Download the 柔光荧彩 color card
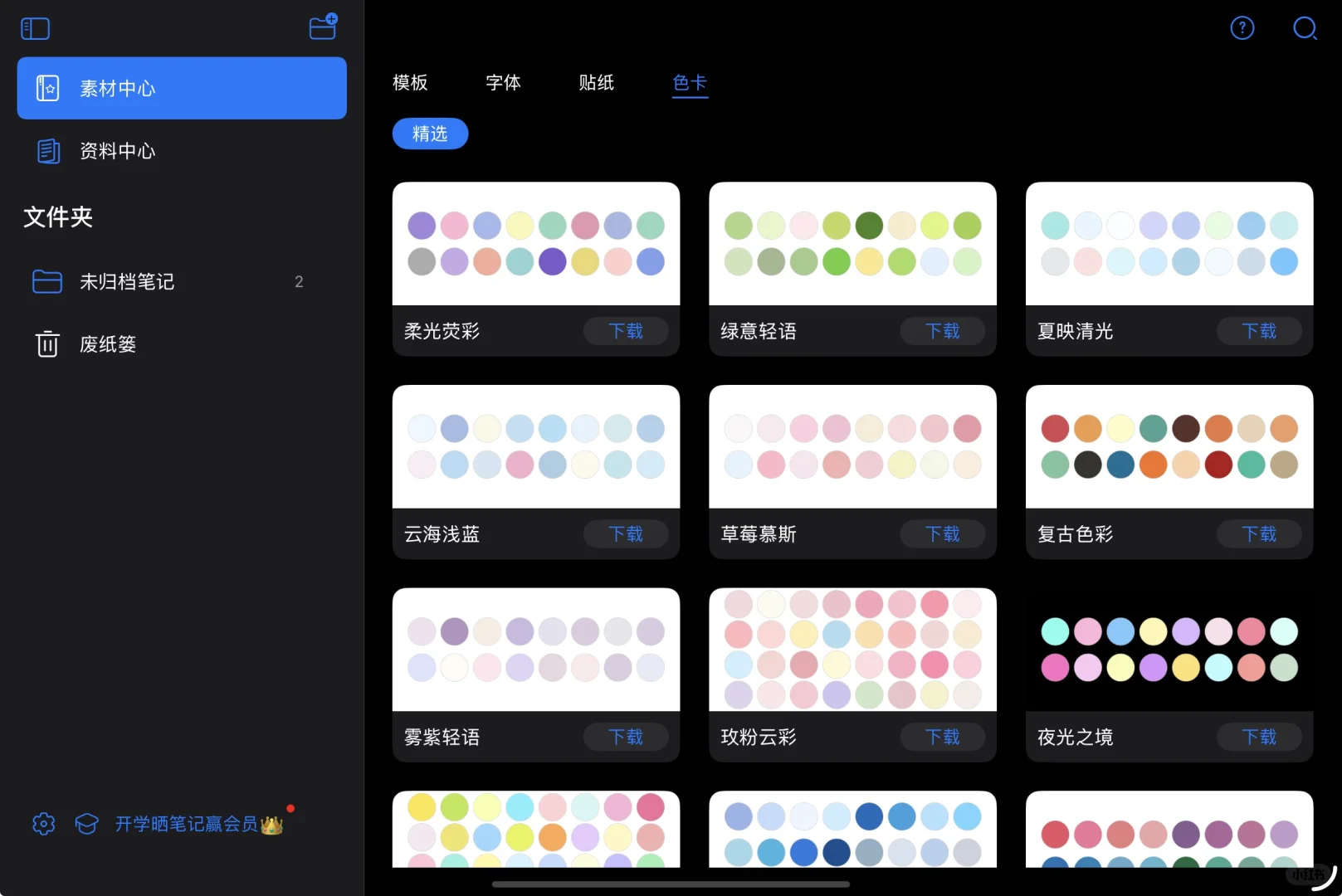Image resolution: width=1342 pixels, height=896 pixels. 626,331
